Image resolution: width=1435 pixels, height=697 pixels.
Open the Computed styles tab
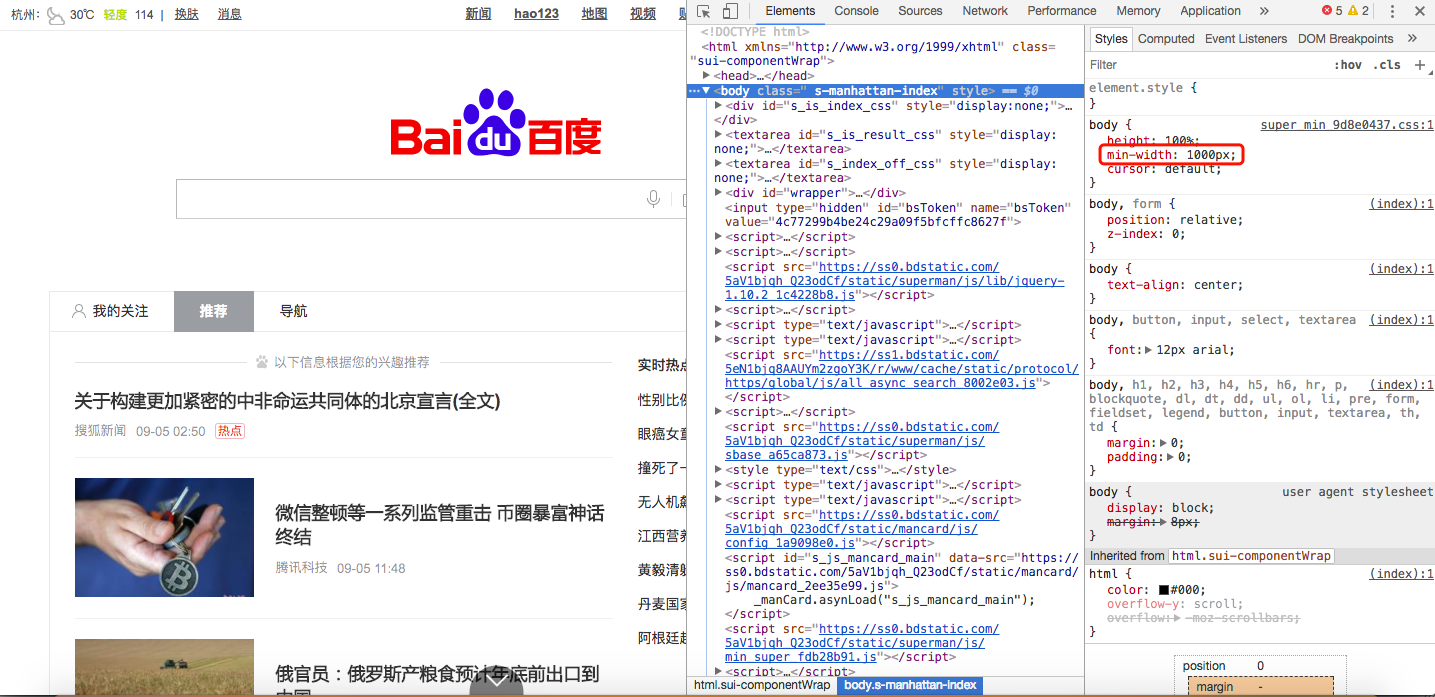coord(1166,39)
